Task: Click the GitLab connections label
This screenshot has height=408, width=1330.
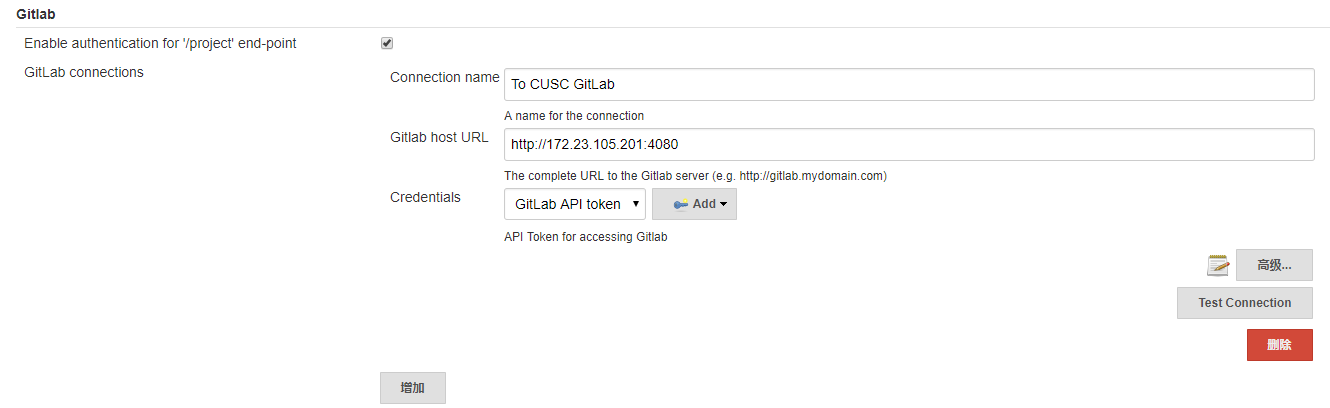Action: [x=84, y=72]
